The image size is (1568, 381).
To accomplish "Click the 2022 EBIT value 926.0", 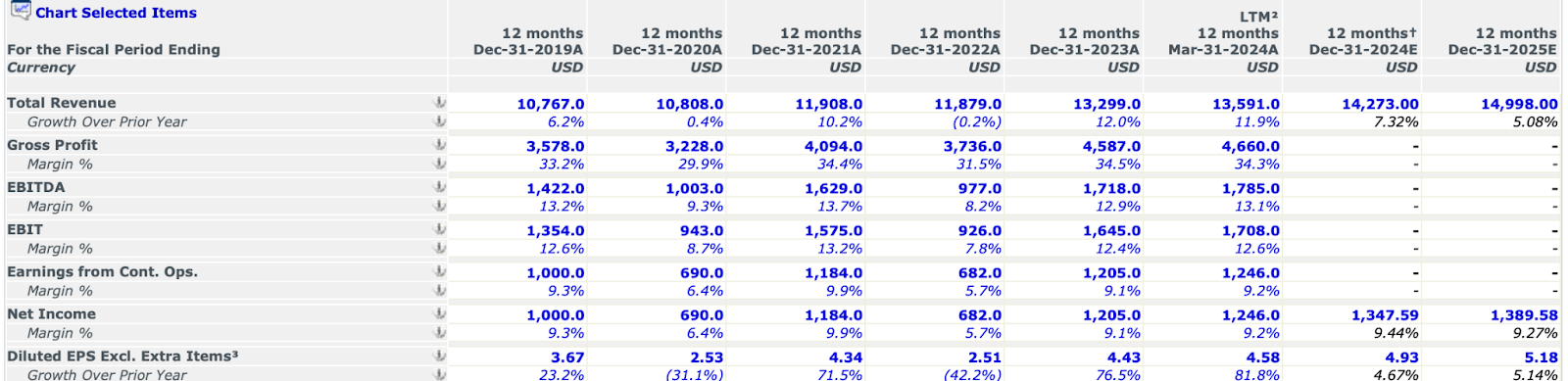I will 980,230.
